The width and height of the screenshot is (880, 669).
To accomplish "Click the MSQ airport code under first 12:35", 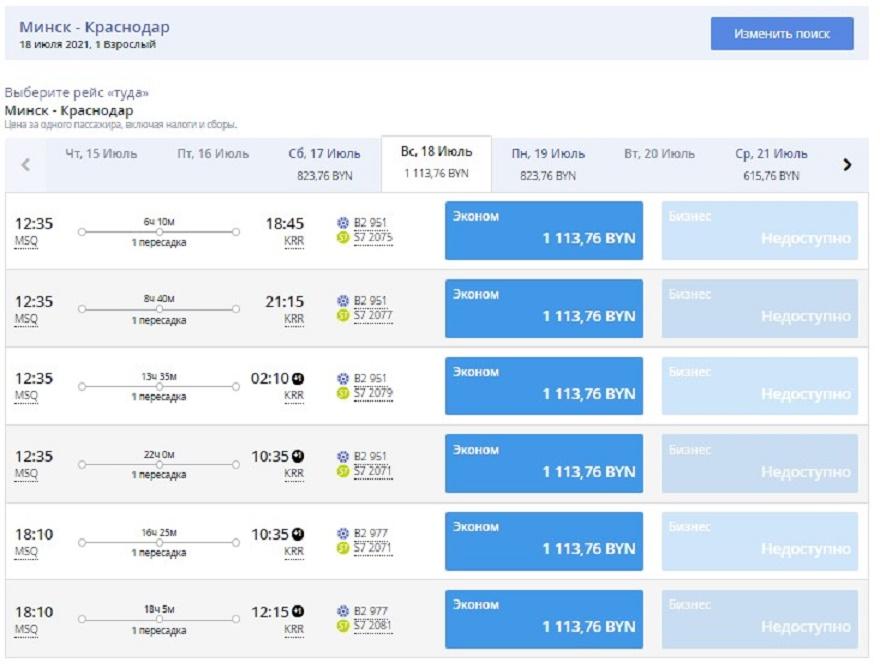I will click(26, 242).
